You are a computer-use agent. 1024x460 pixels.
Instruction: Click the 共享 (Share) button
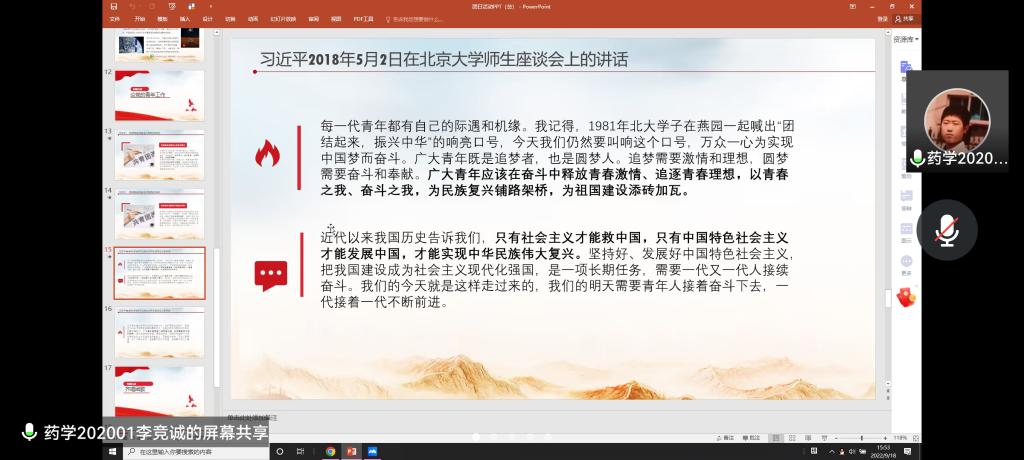[x=904, y=19]
